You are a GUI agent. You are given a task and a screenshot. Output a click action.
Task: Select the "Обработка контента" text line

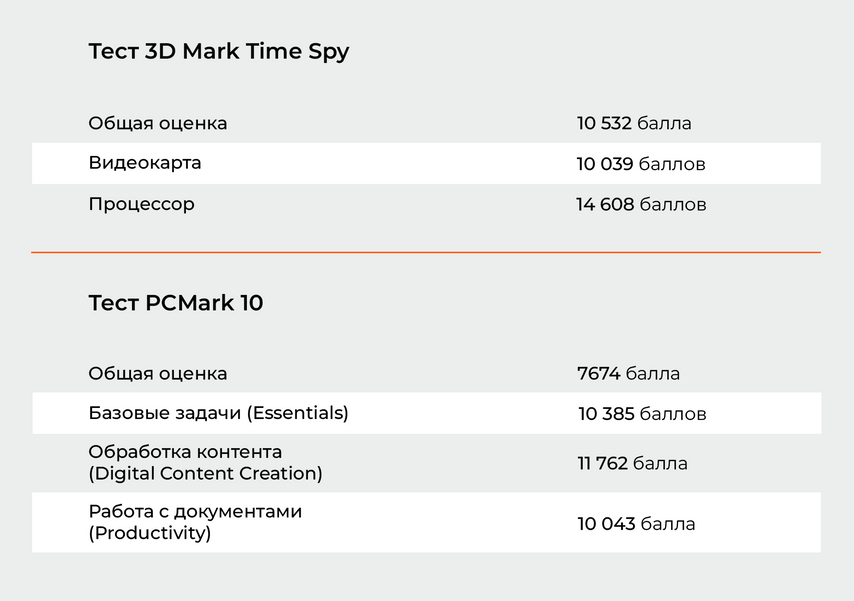[x=185, y=452]
